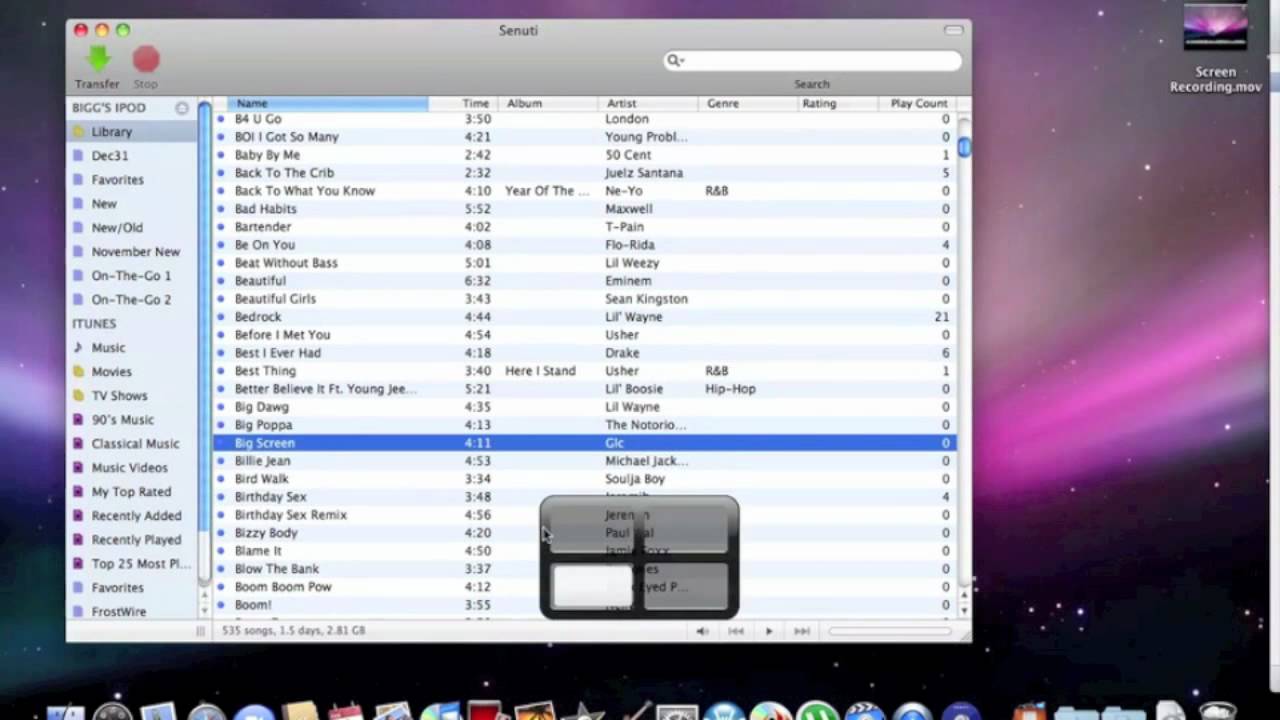Screen dimensions: 1280x720
Task: Open Screen Recording.mov on the desktop
Action: [x=1215, y=48]
